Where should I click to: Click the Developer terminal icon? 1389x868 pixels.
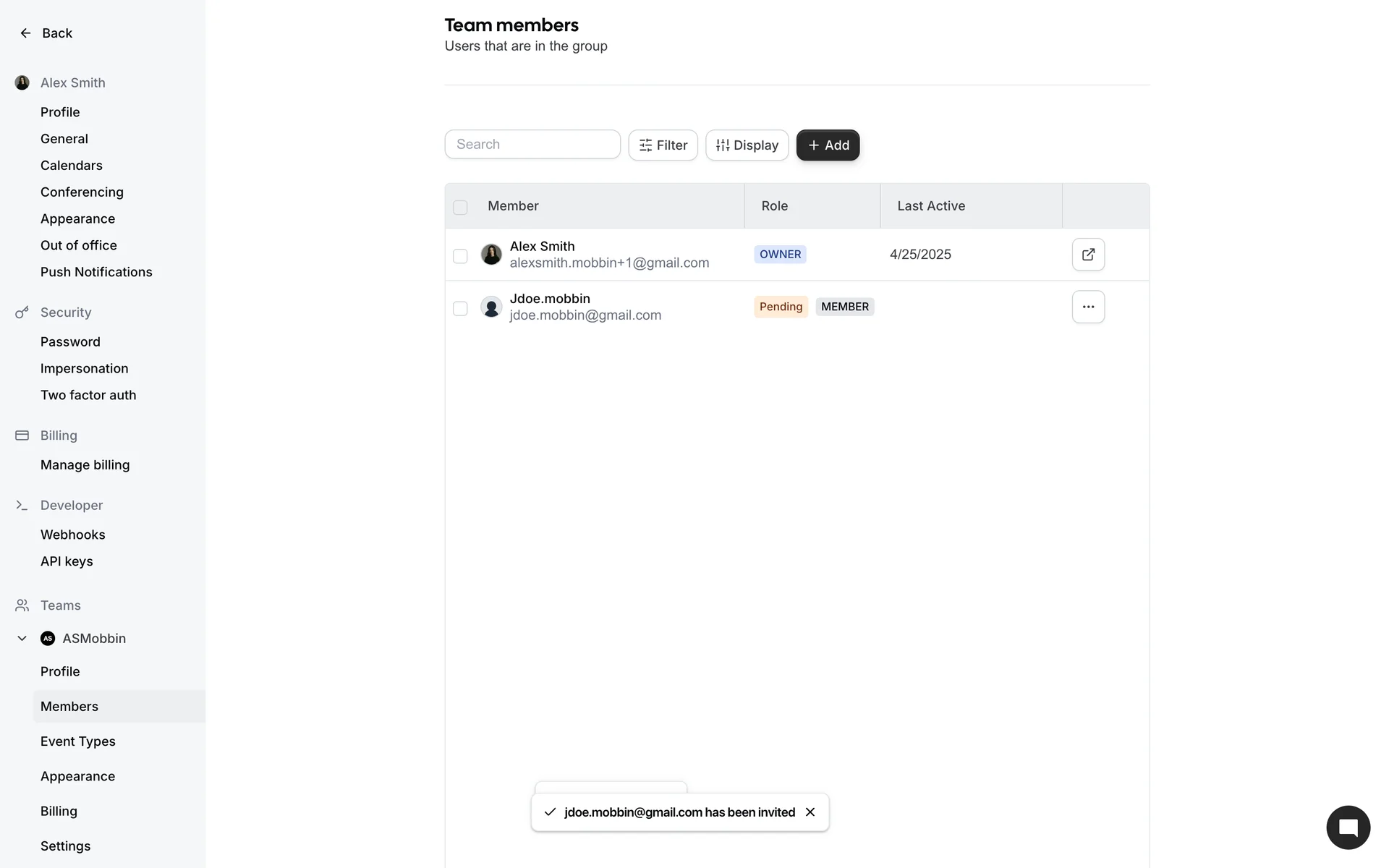[22, 506]
